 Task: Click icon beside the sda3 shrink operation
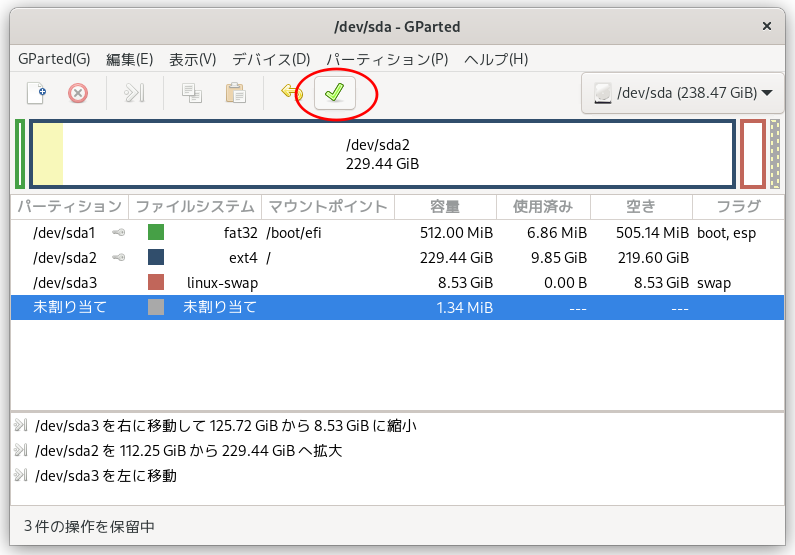click(x=21, y=425)
